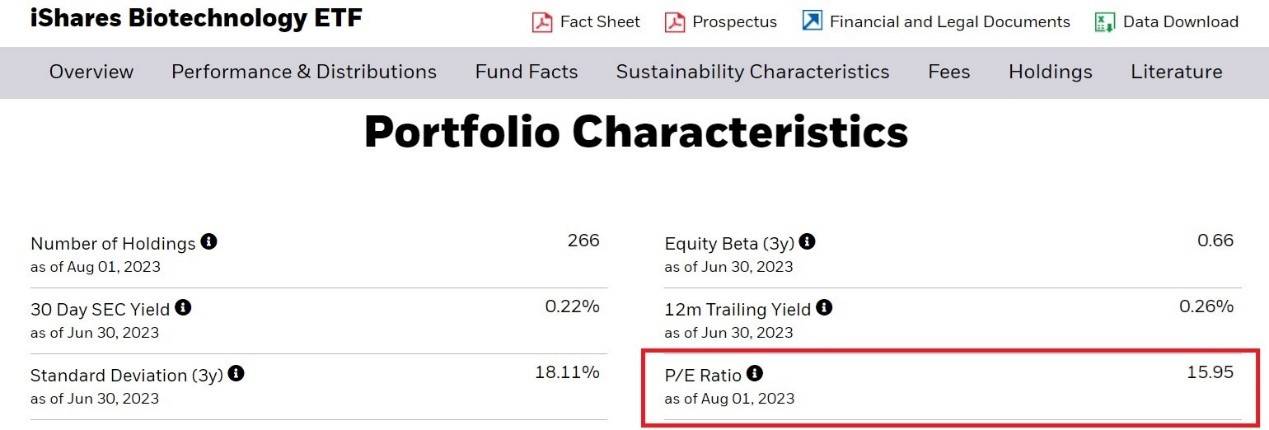The image size is (1269, 430).
Task: Click info icon for Standard Deviation (3y)
Action: [x=236, y=374]
